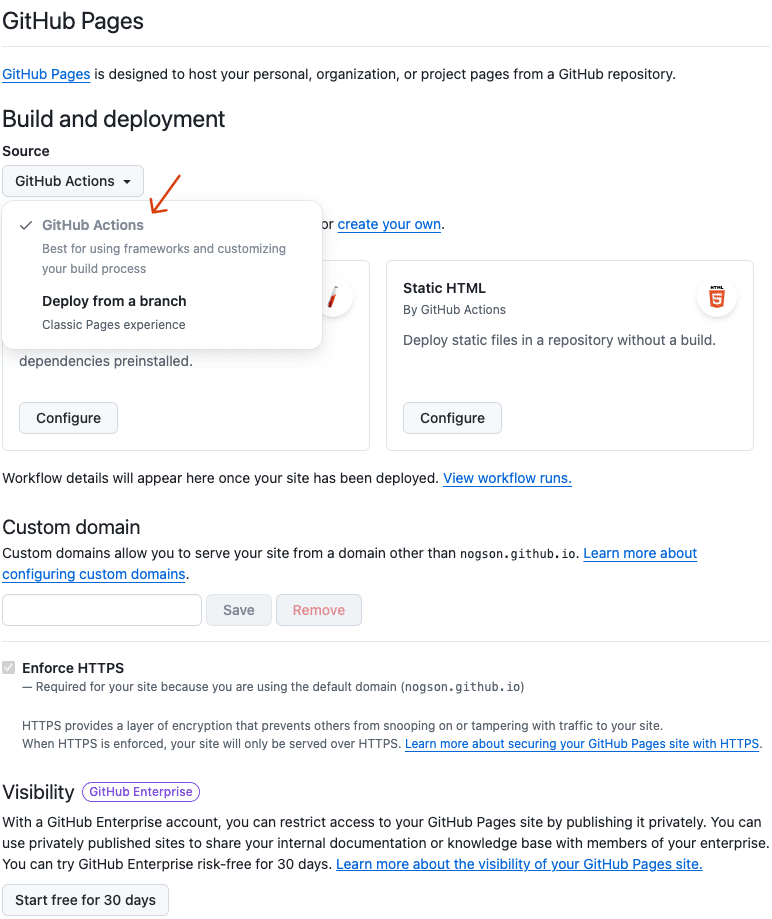772x919 pixels.
Task: Select Deploy from a branch option
Action: click(x=114, y=301)
